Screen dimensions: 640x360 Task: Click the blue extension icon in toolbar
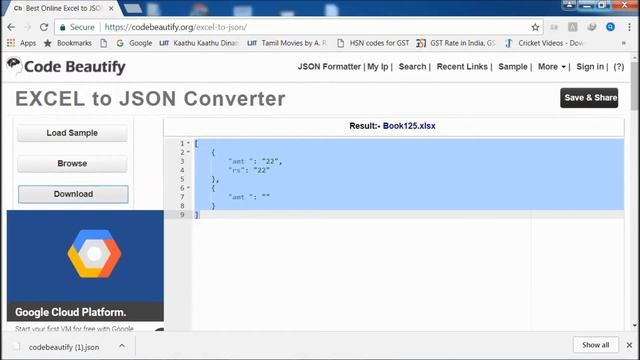[x=610, y=27]
